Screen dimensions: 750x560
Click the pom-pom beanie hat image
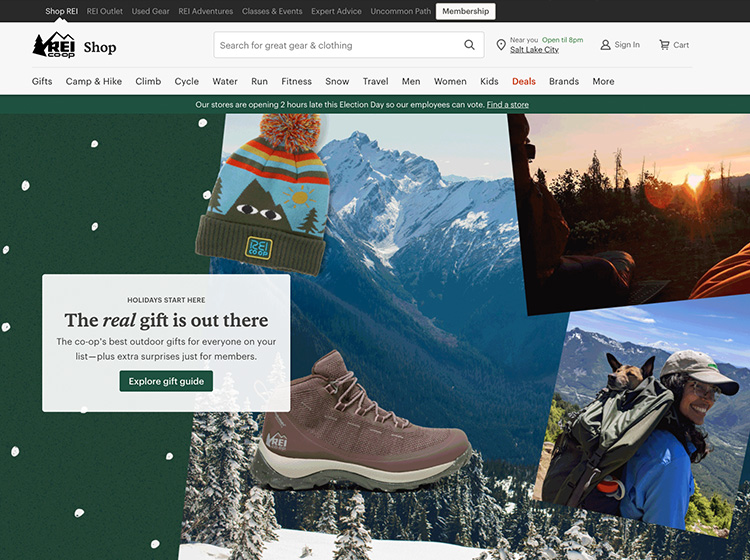click(263, 194)
